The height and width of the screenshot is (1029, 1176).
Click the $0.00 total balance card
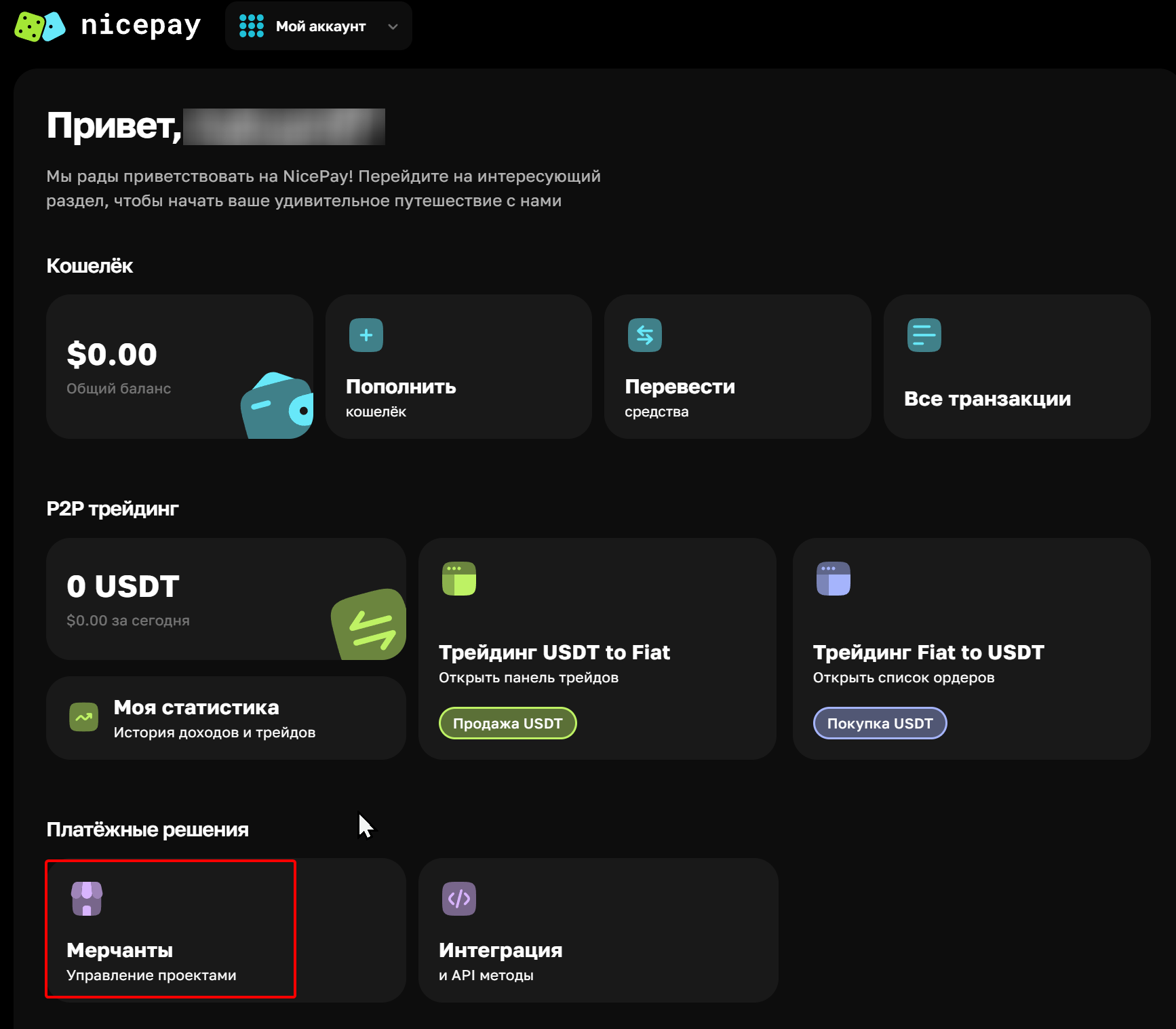click(x=156, y=366)
